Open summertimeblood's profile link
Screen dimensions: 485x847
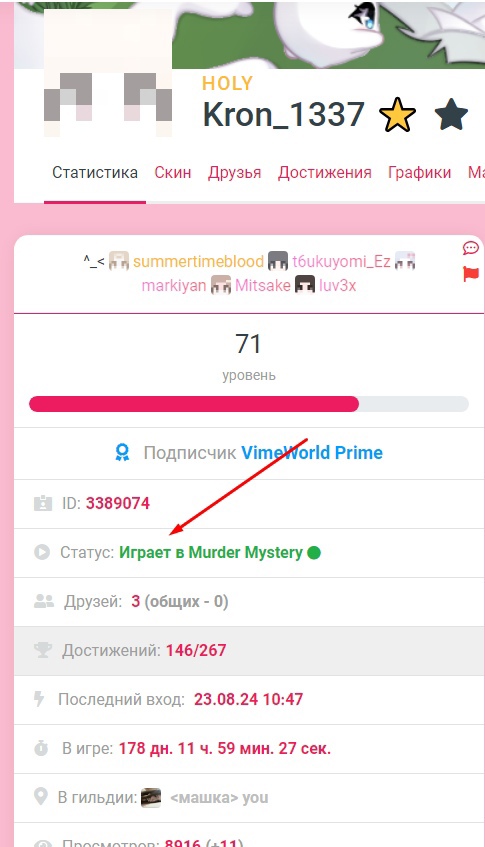198,261
